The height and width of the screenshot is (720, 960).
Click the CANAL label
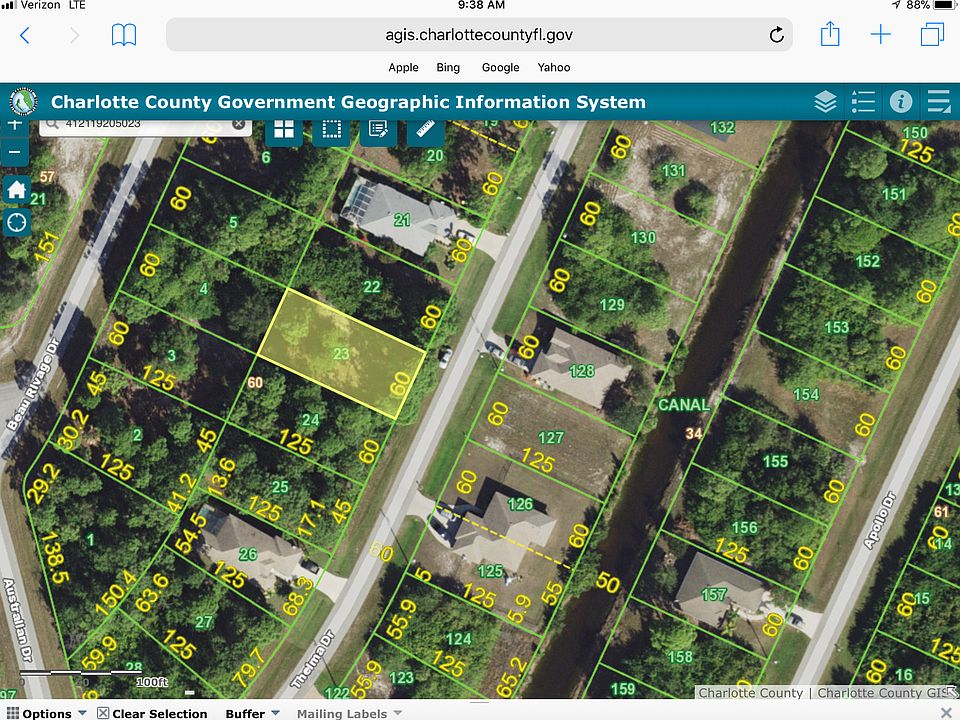[x=684, y=405]
